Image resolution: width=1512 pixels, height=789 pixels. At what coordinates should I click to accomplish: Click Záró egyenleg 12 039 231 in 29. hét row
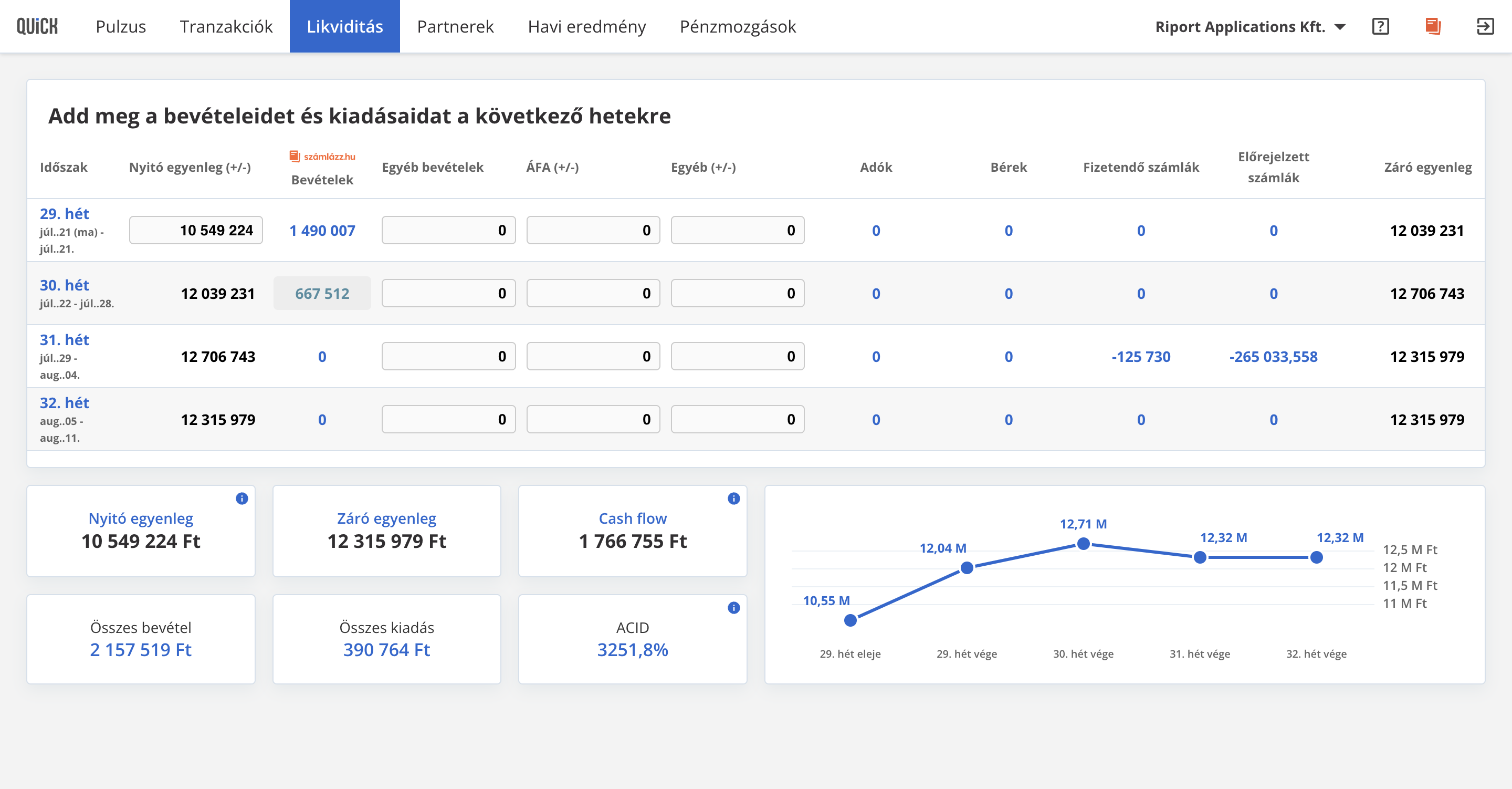pos(1427,230)
